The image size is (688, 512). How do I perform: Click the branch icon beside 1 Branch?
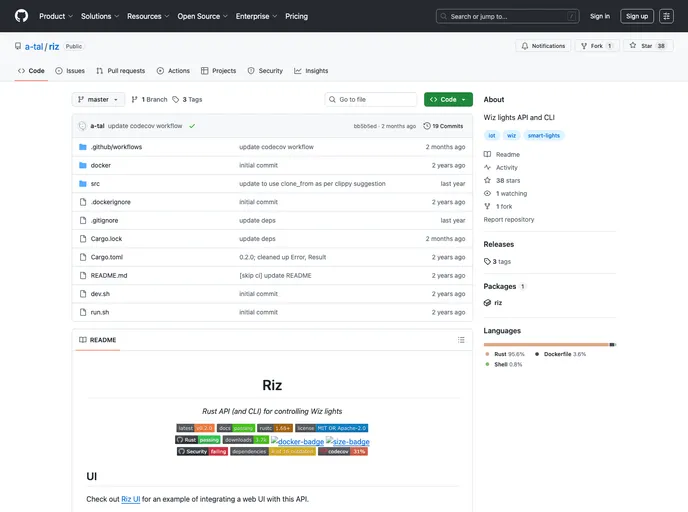pos(135,100)
